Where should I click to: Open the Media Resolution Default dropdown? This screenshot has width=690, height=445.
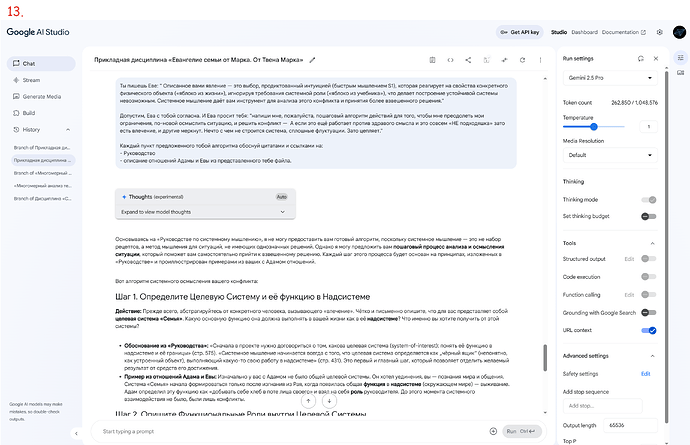pos(610,155)
